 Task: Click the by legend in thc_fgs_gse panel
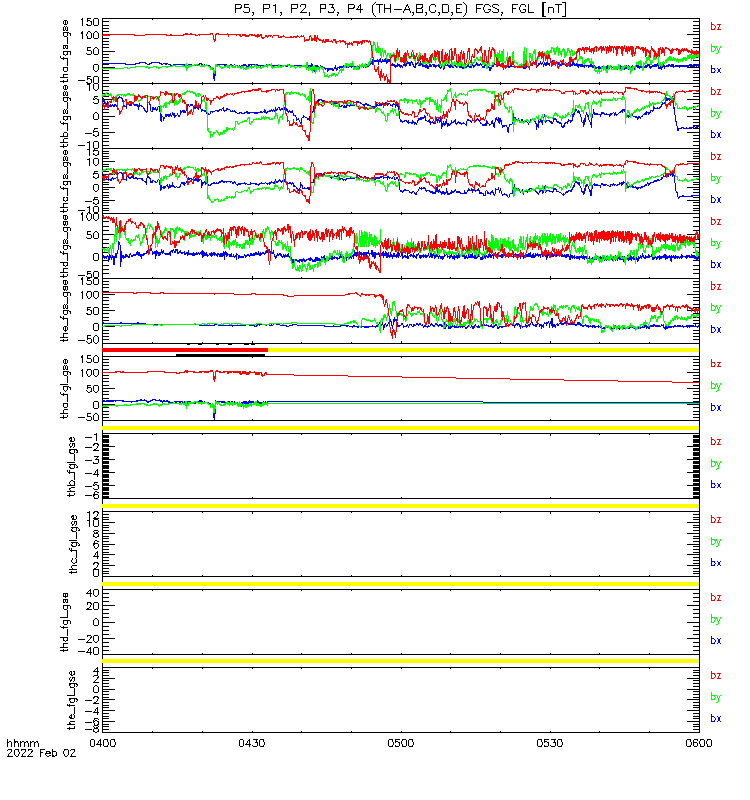coord(716,178)
